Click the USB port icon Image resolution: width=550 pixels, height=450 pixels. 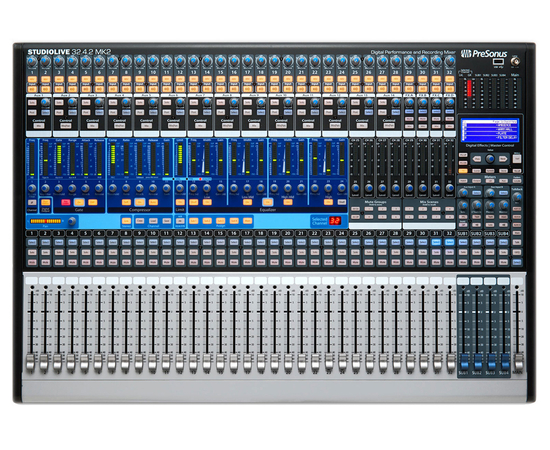click(498, 62)
